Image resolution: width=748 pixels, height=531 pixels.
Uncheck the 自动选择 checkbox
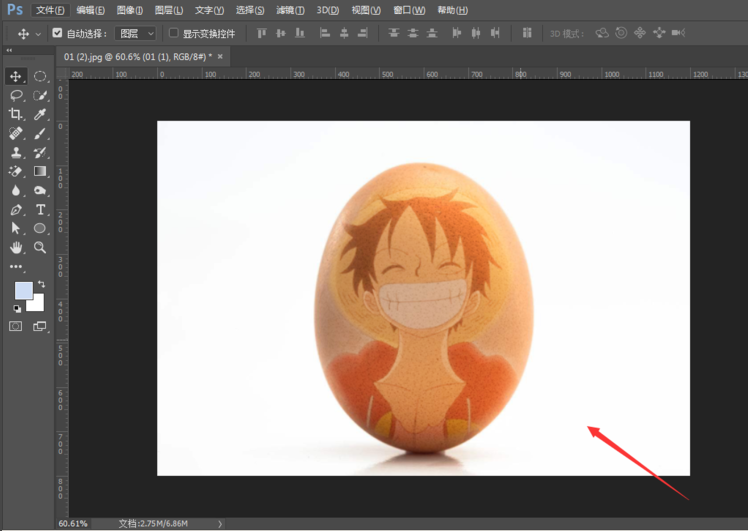(x=57, y=33)
